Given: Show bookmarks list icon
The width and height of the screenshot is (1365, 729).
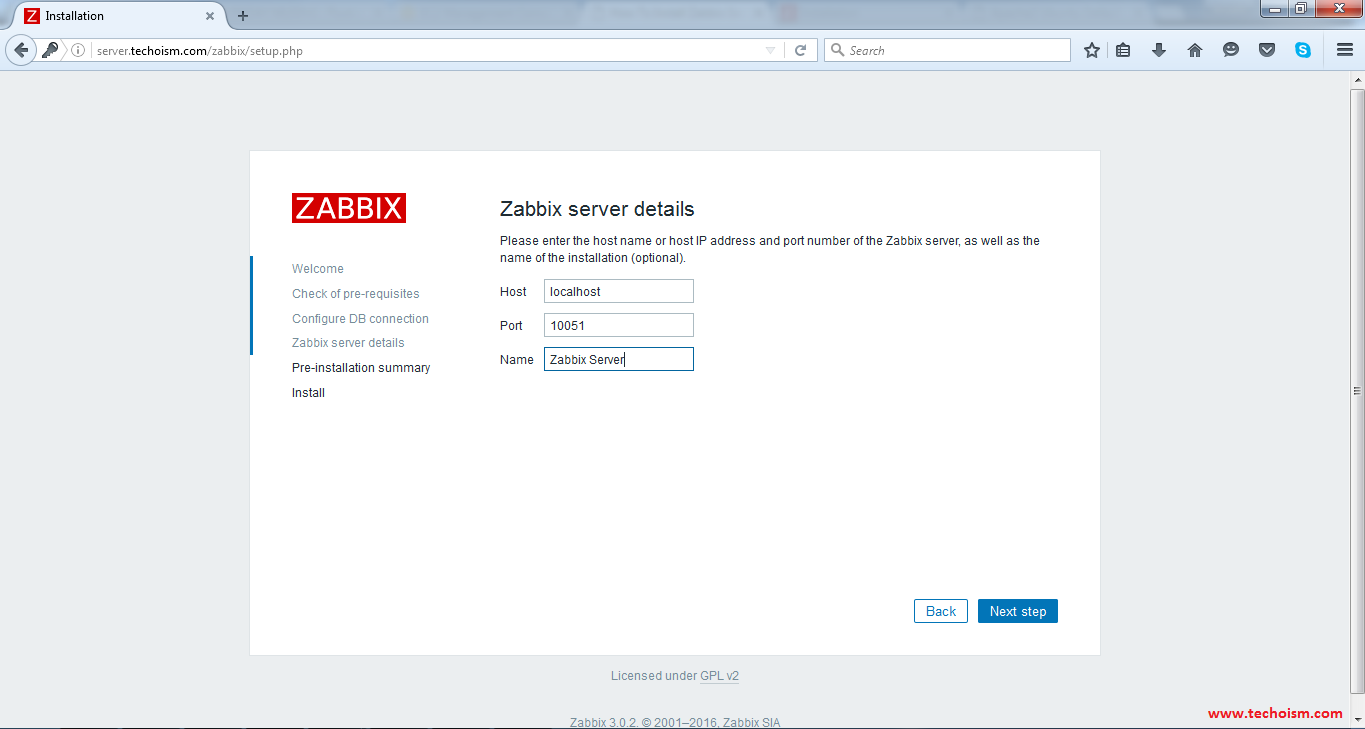Looking at the screenshot, I should 1123,50.
